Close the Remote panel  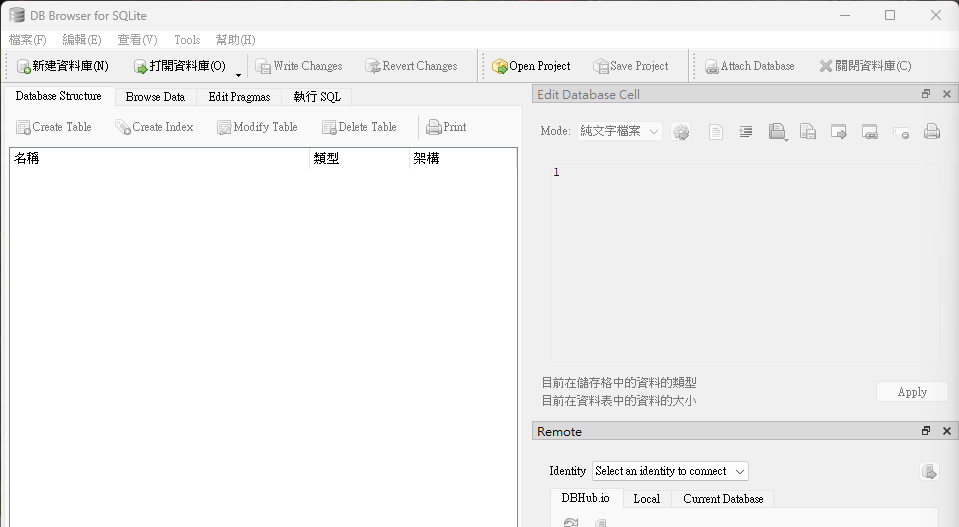click(947, 431)
